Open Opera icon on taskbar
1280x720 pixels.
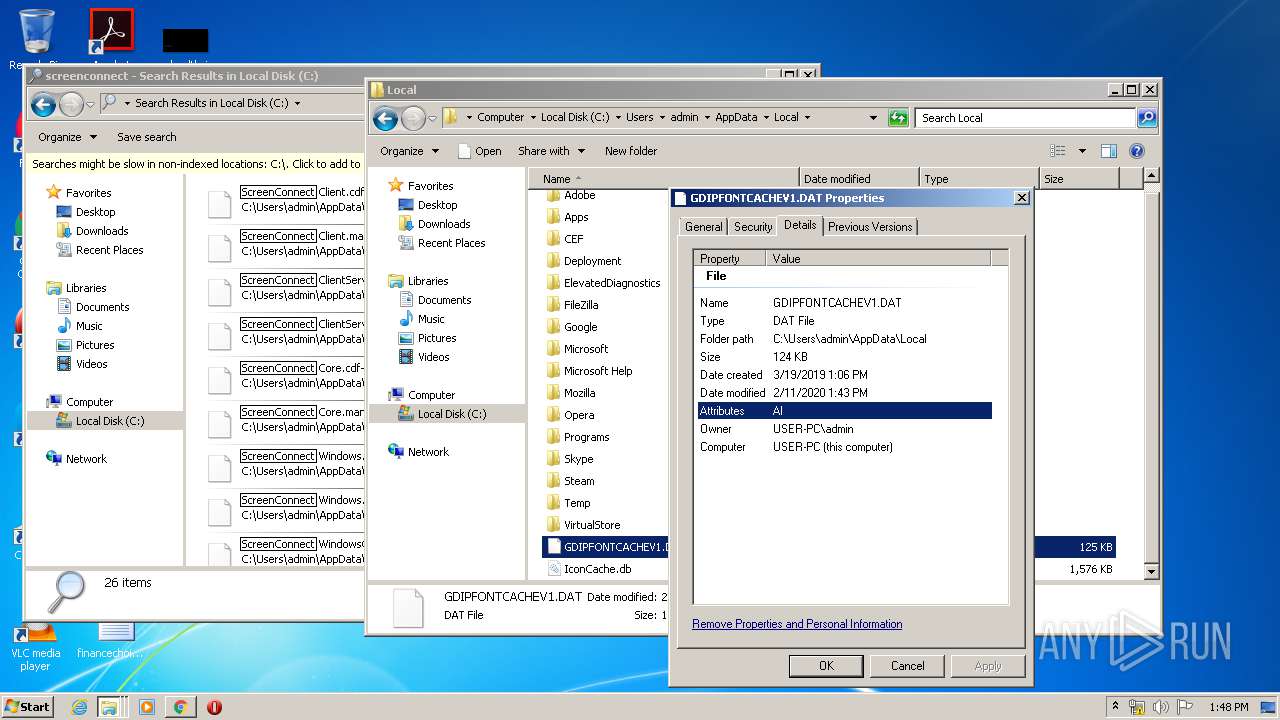(214, 707)
